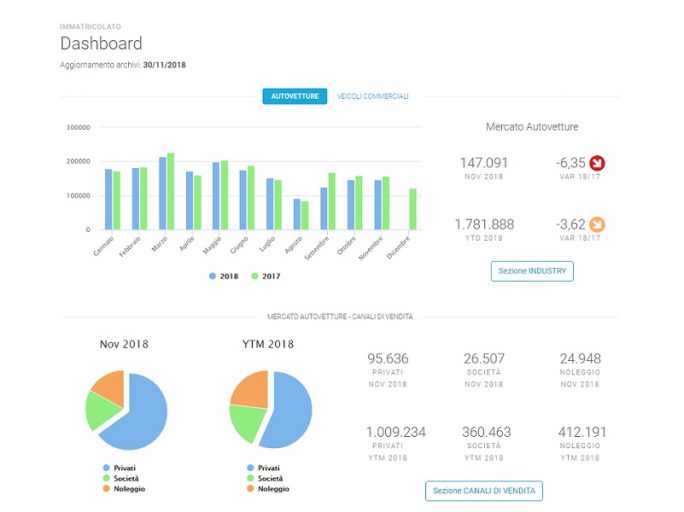Click the green Società slice in Nov 2018 pie

point(100,410)
